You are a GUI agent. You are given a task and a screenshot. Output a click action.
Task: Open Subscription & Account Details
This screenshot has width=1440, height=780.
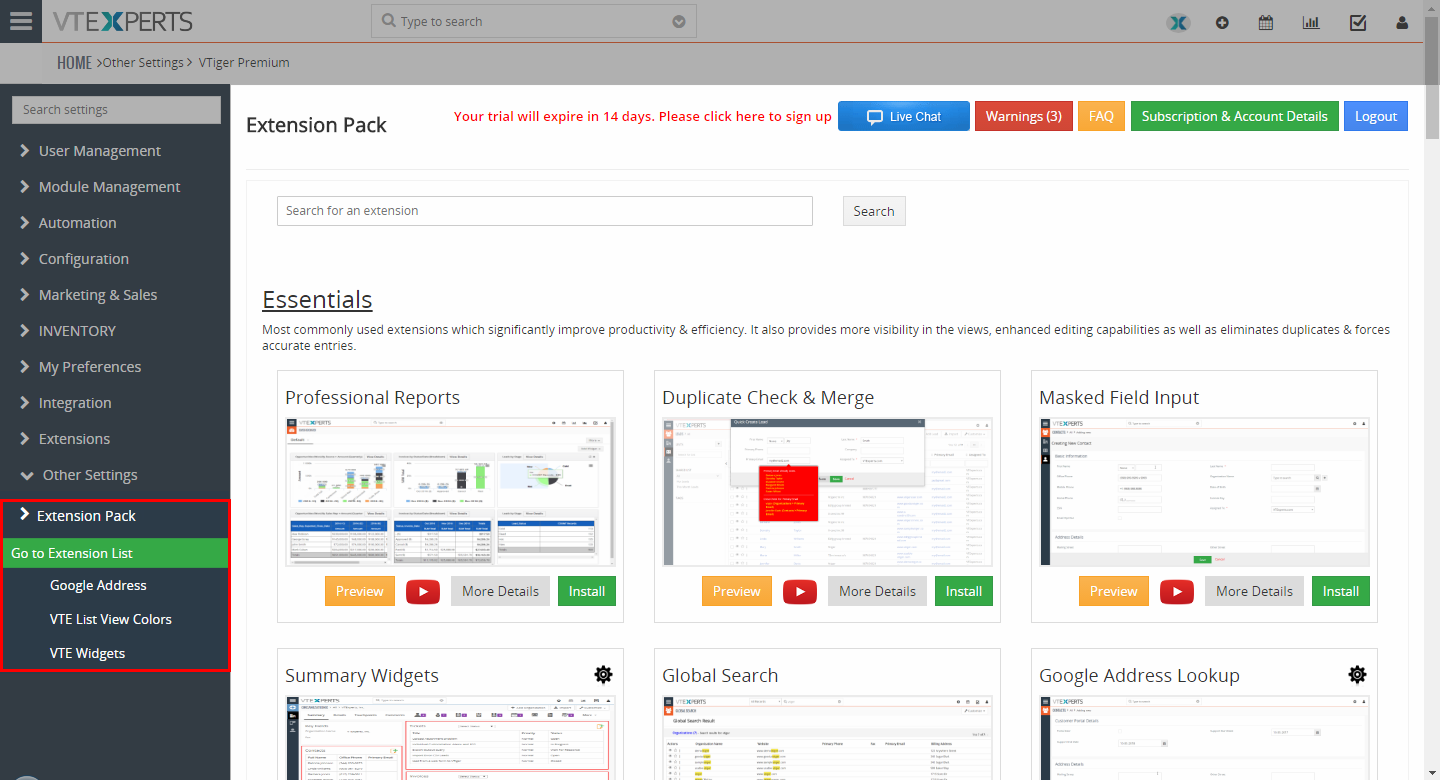[x=1235, y=116]
